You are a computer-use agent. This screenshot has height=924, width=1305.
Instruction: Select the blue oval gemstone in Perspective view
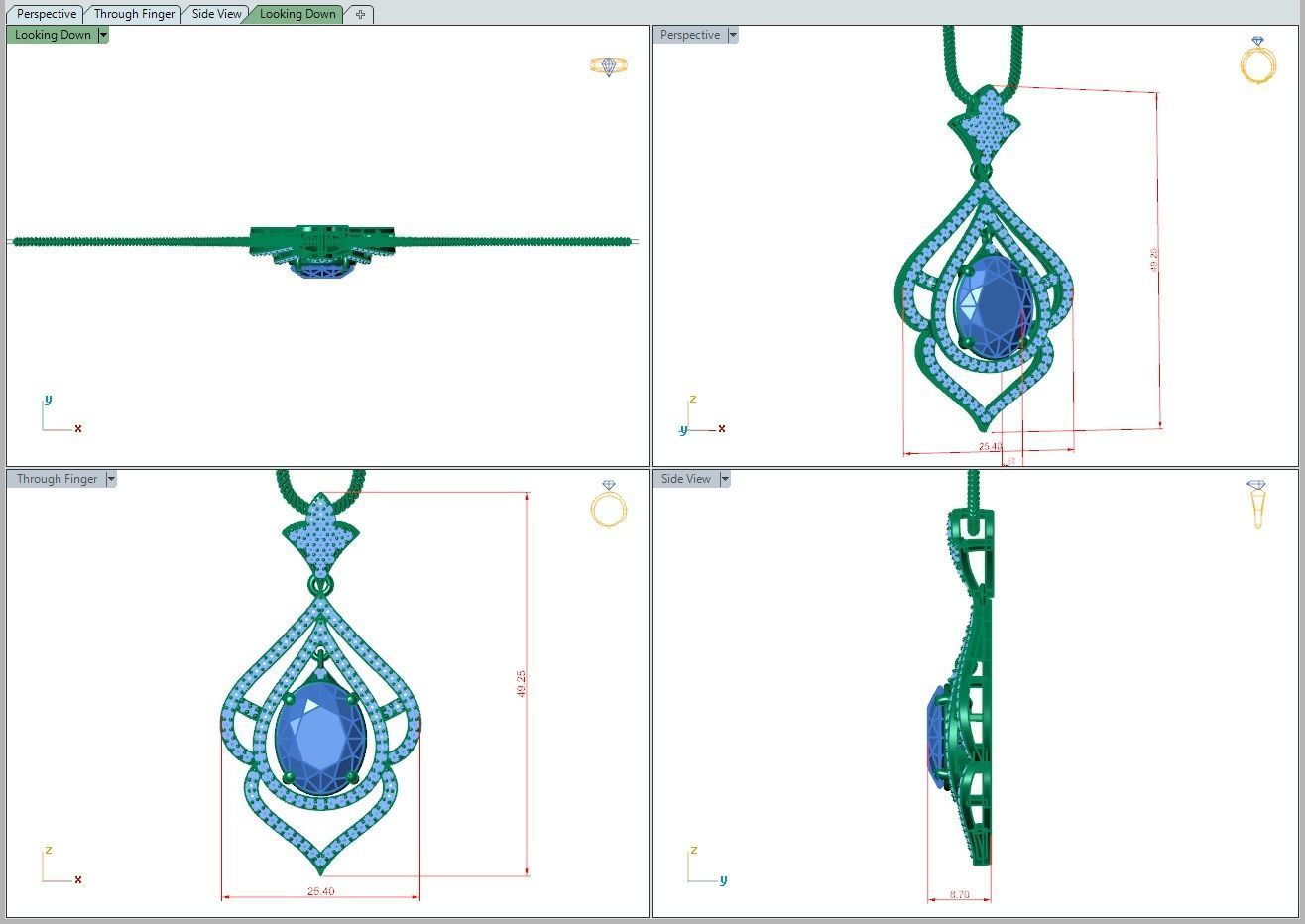coord(994,306)
